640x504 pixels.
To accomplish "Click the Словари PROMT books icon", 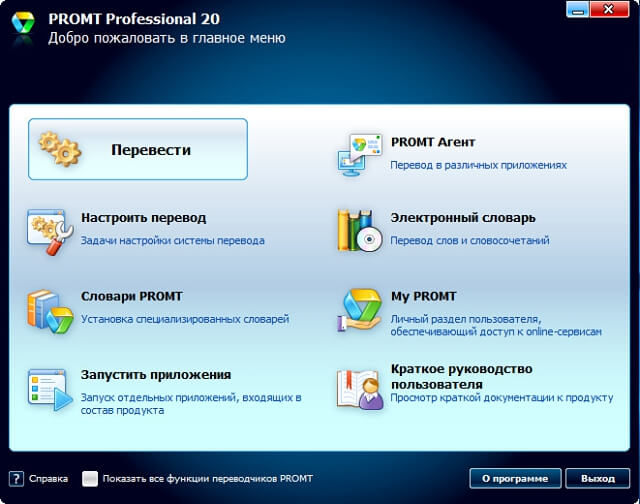I will pyautogui.click(x=50, y=311).
